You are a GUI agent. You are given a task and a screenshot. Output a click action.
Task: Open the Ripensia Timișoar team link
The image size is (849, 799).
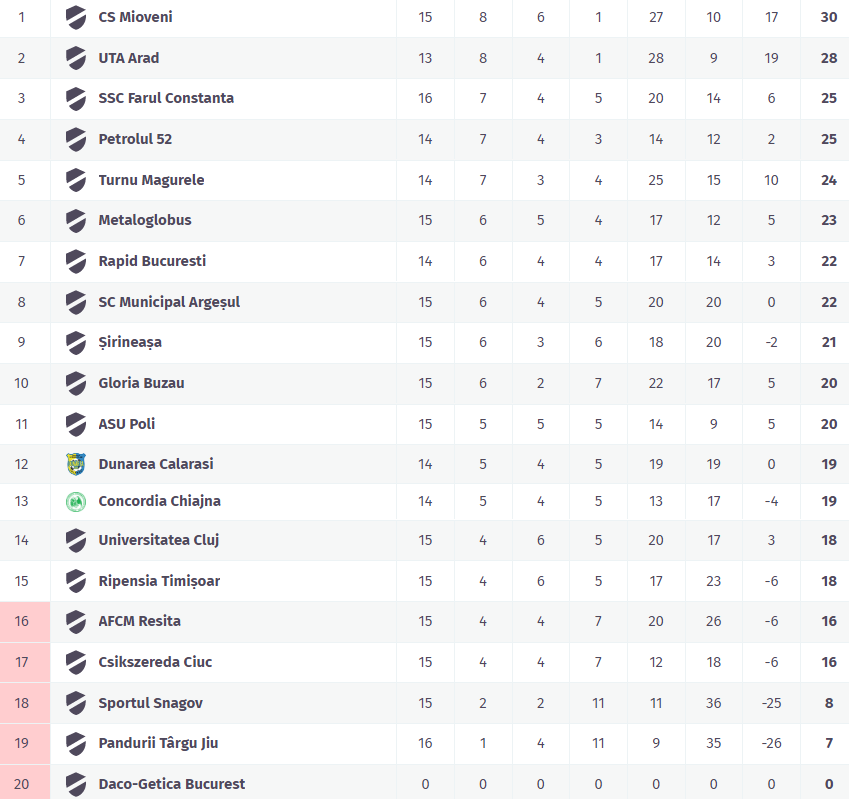pyautogui.click(x=159, y=581)
